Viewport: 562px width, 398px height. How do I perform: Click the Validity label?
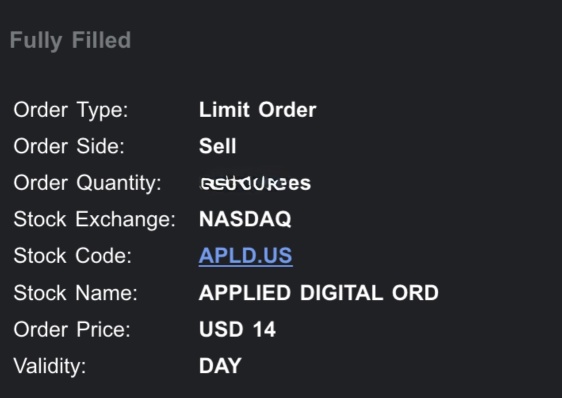pos(49,366)
